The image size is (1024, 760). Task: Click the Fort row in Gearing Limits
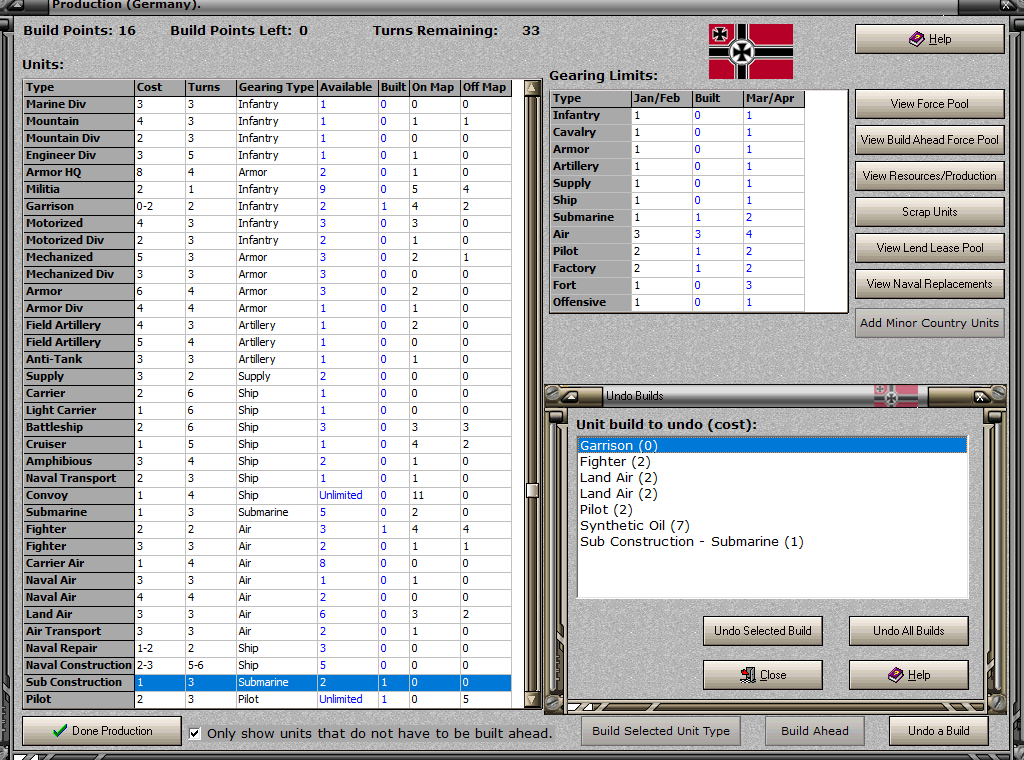678,285
